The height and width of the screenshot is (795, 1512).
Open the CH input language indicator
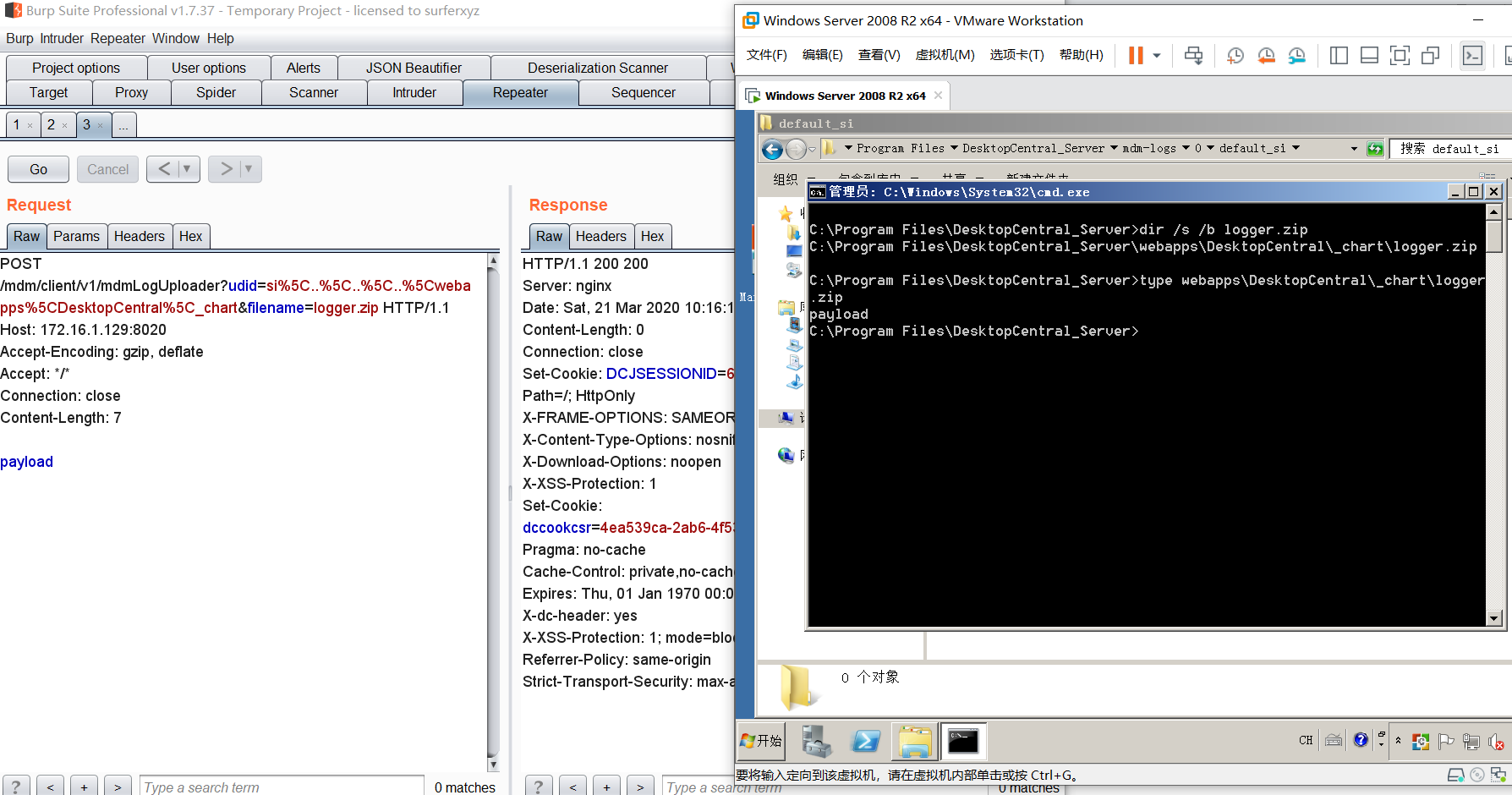coord(1306,741)
